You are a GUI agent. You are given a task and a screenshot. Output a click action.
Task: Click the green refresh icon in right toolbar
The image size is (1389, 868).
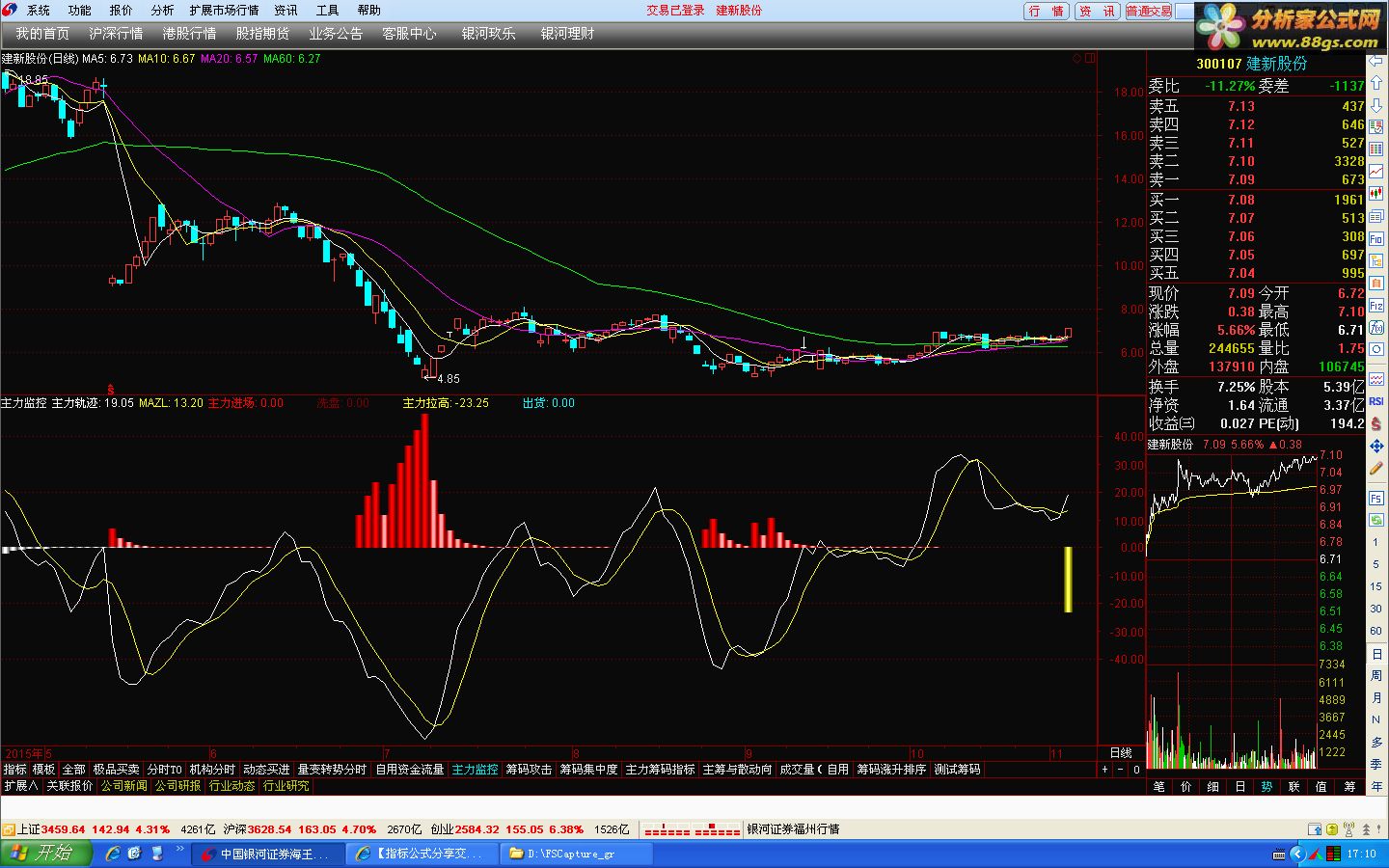pyautogui.click(x=1376, y=520)
